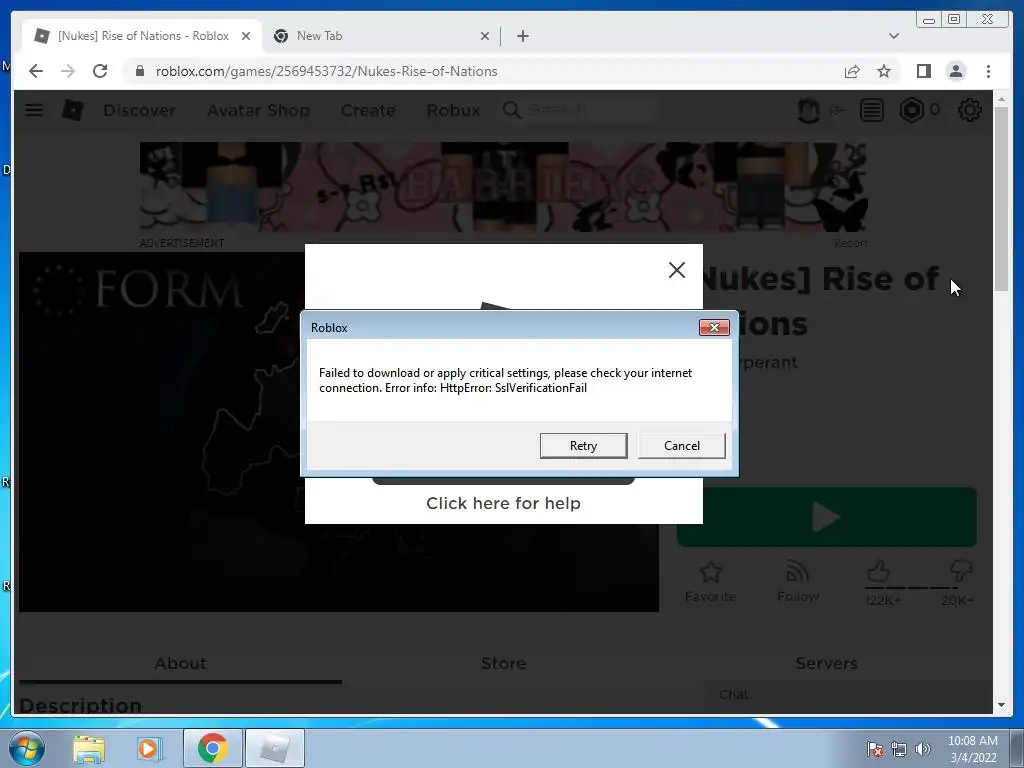
Task: Dislike the game with thumbs down
Action: click(x=960, y=571)
